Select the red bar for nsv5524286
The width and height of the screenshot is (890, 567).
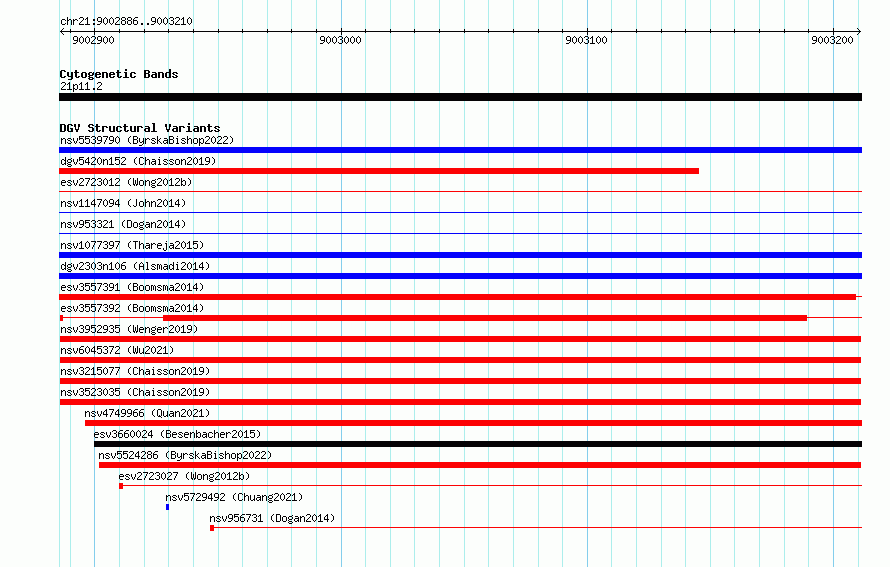480,465
